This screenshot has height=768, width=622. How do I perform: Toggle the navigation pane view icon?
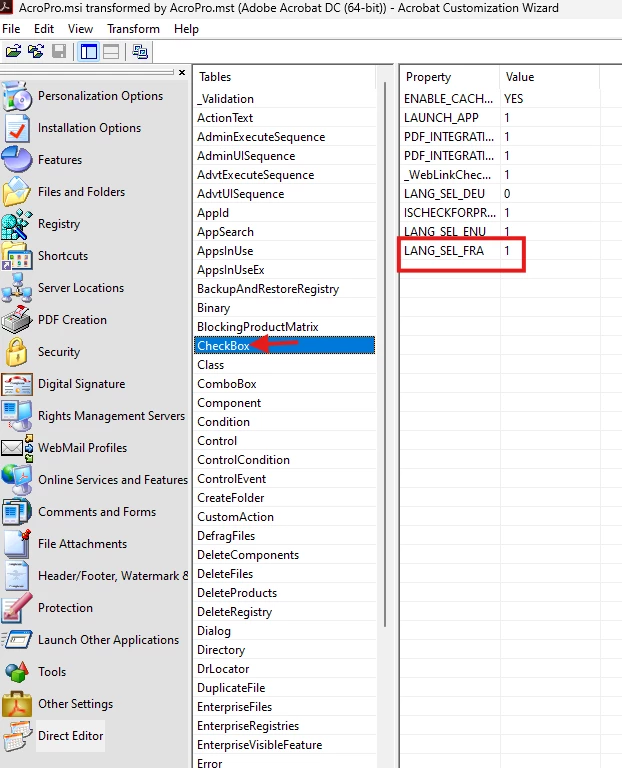(x=89, y=51)
